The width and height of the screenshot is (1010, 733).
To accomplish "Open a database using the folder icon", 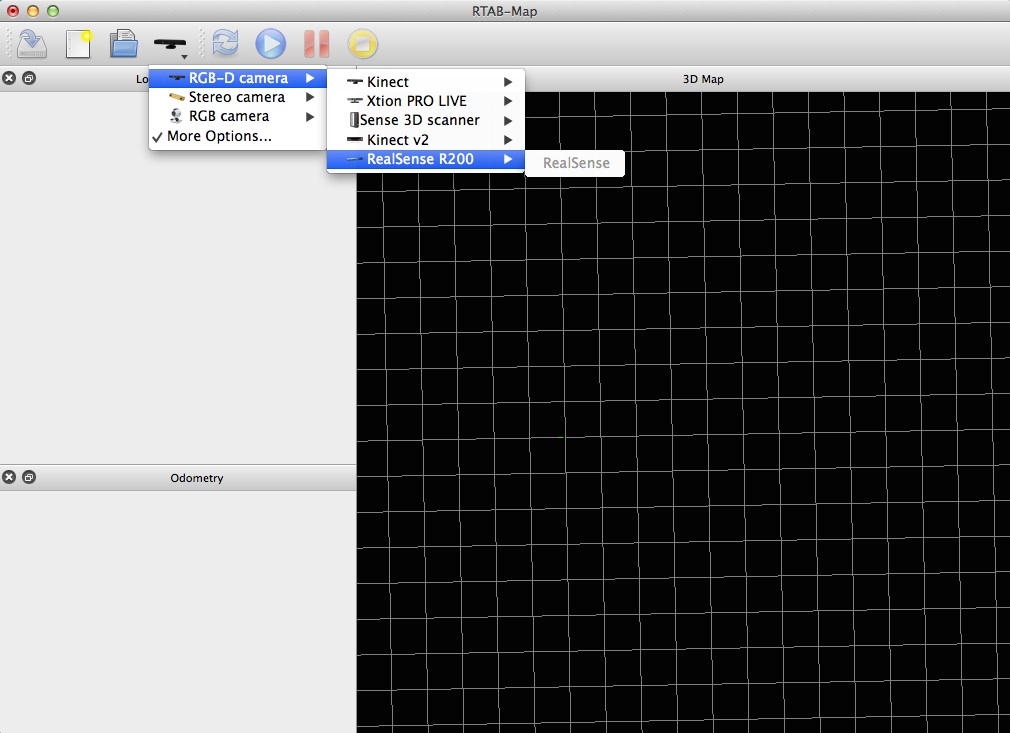I will pos(123,44).
